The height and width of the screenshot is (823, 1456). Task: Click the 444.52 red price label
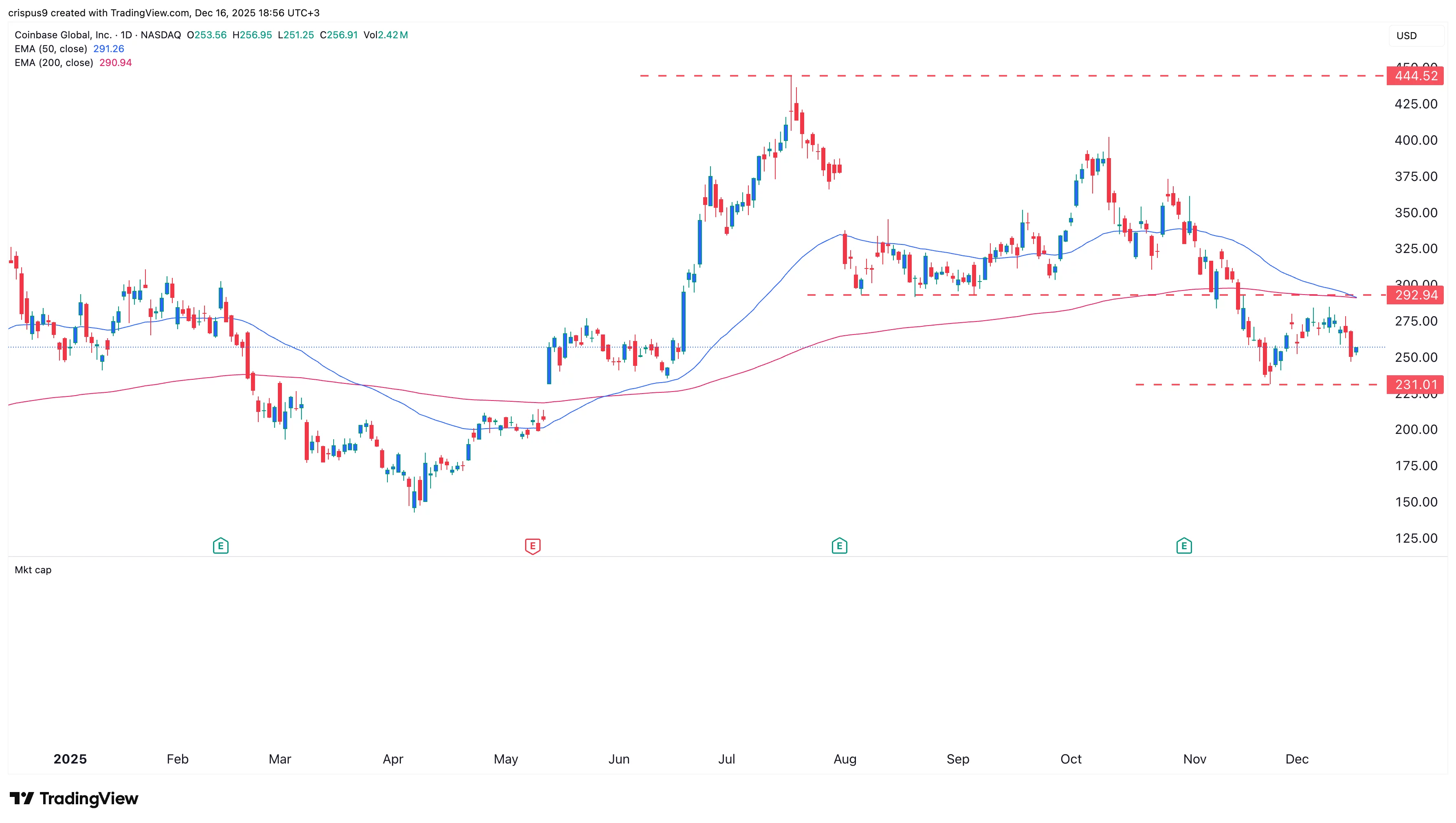(1415, 76)
